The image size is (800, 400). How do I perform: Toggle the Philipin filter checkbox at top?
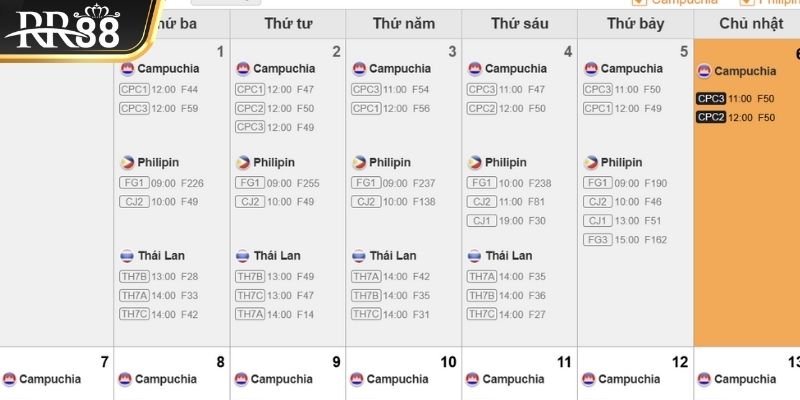tap(747, 2)
